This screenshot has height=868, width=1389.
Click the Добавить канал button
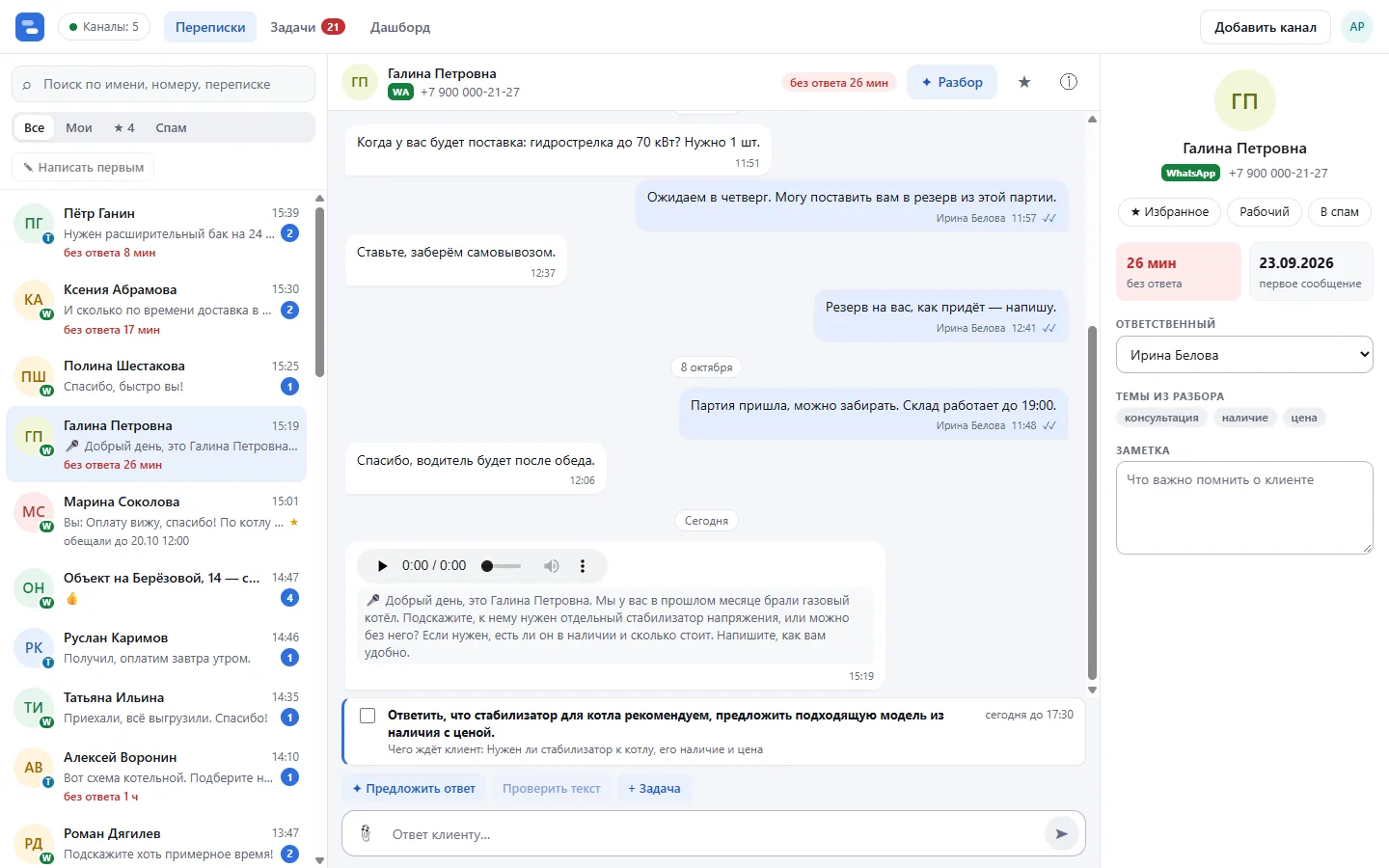coord(1266,27)
